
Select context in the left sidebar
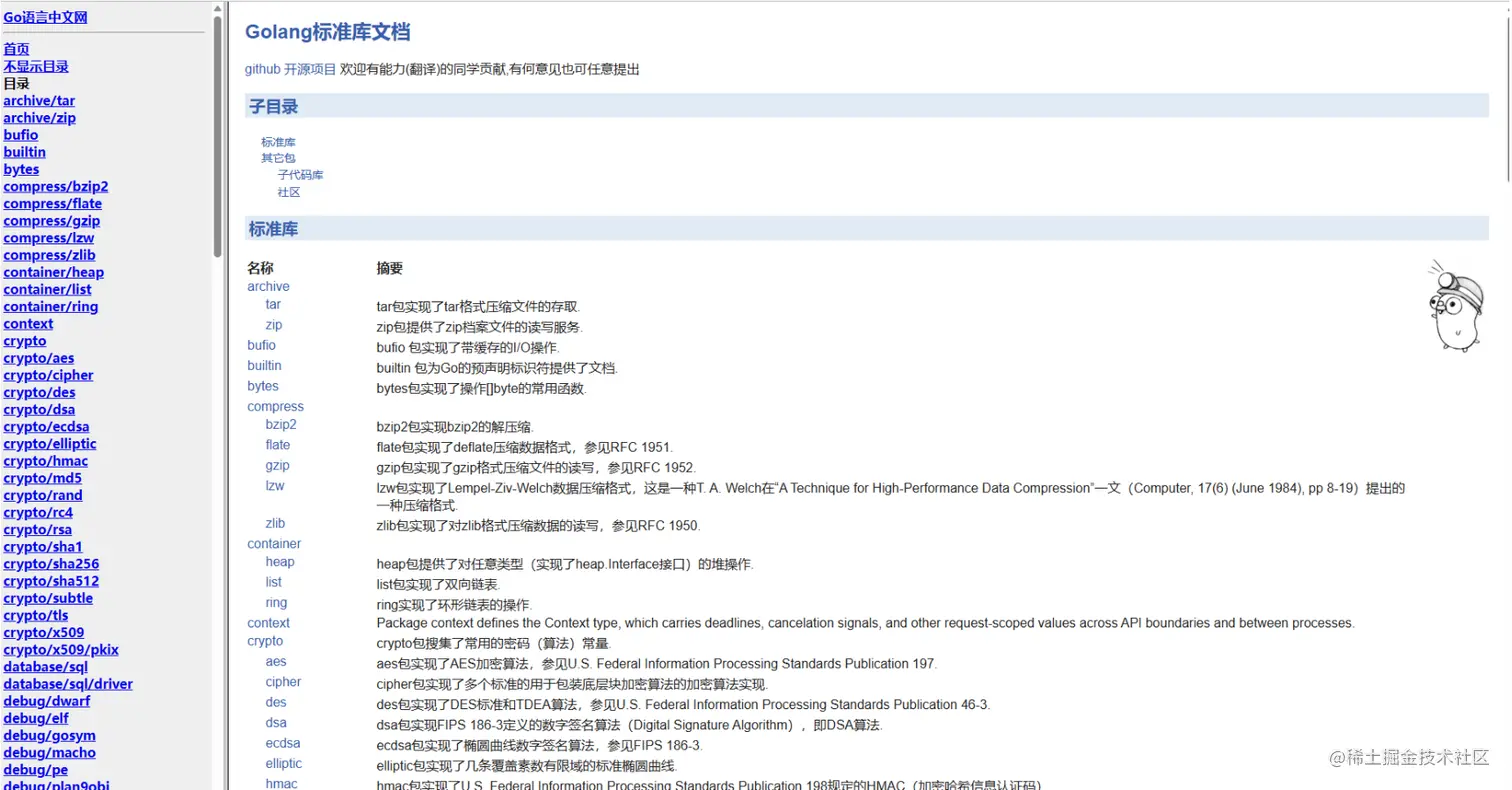click(28, 323)
